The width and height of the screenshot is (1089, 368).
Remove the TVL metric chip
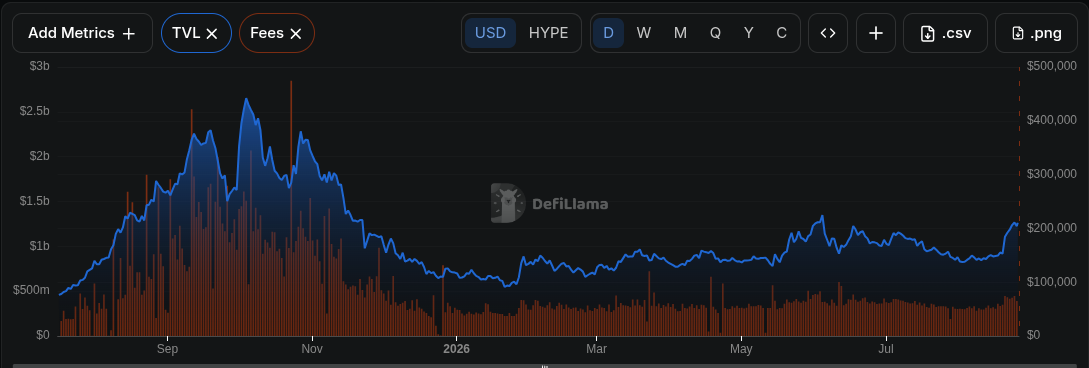(213, 33)
